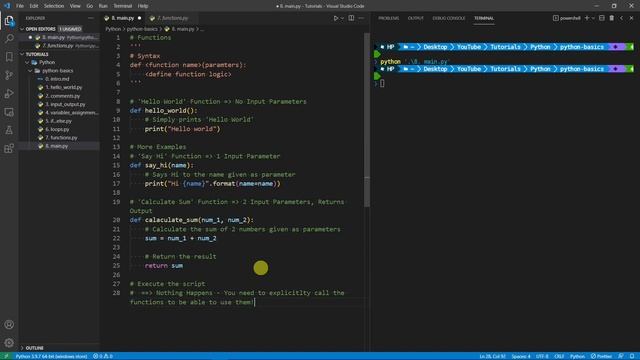Close the terminal panel
Screen dimensions: 640x360
[x=631, y=18]
